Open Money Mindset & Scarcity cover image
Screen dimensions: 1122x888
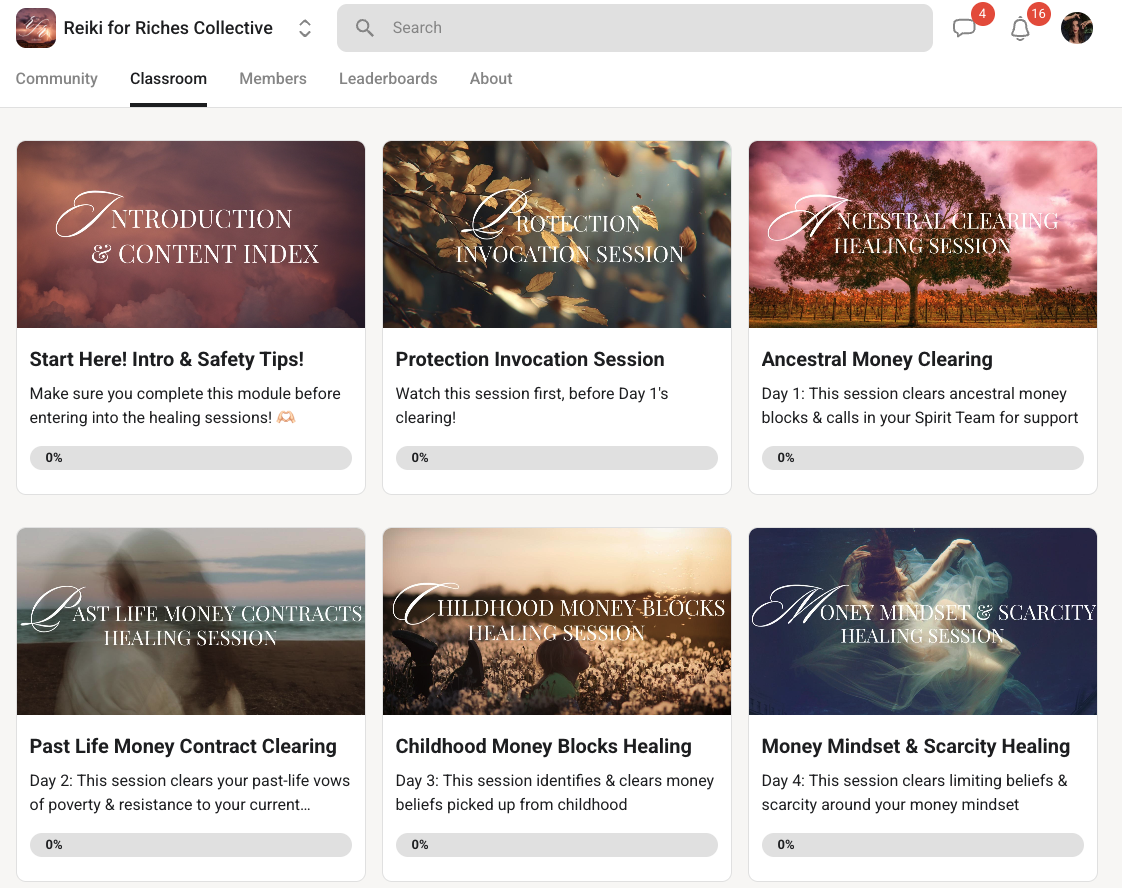coord(923,621)
